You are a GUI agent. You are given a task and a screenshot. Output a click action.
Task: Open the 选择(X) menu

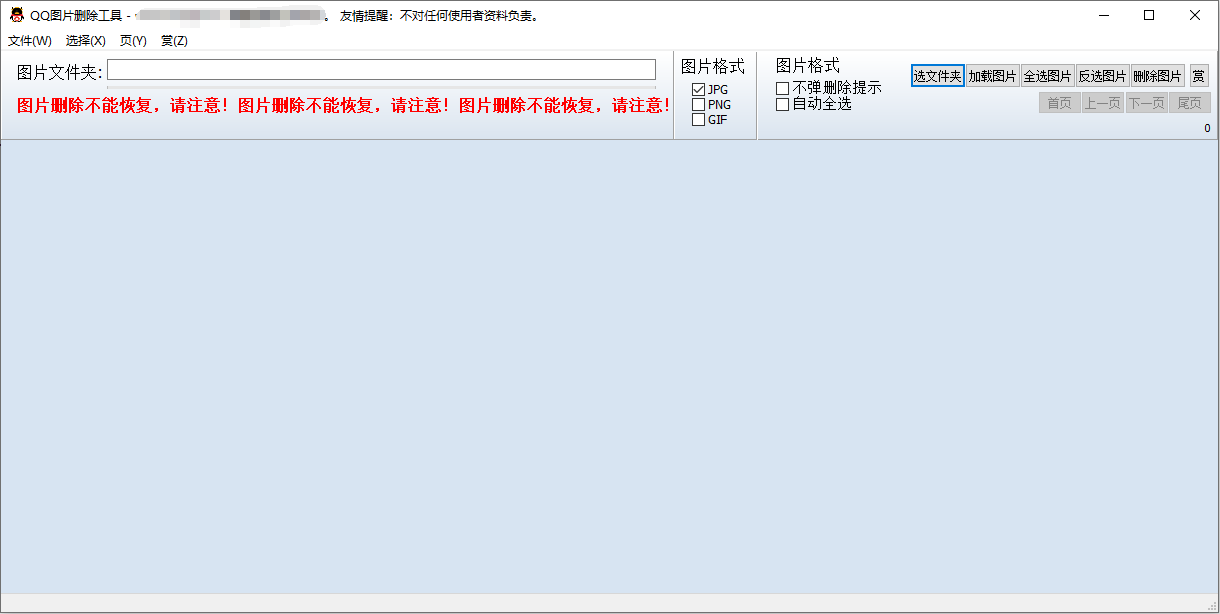(86, 41)
